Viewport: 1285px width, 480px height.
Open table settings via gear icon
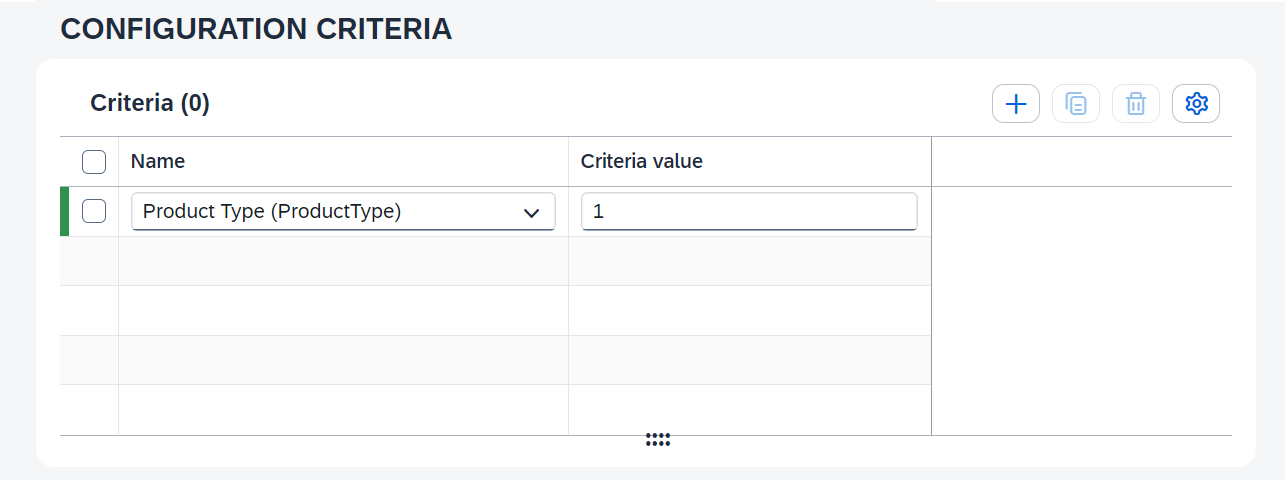(x=1195, y=104)
